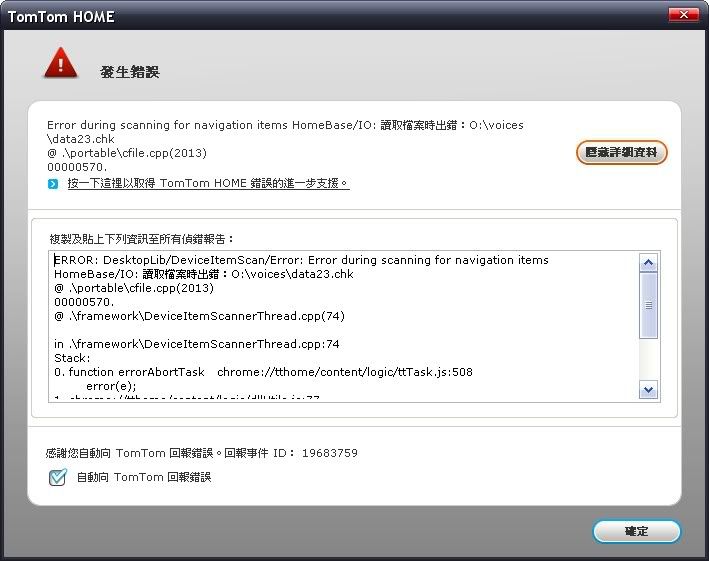Click the 'Stack:' line in the log

pos(72,358)
